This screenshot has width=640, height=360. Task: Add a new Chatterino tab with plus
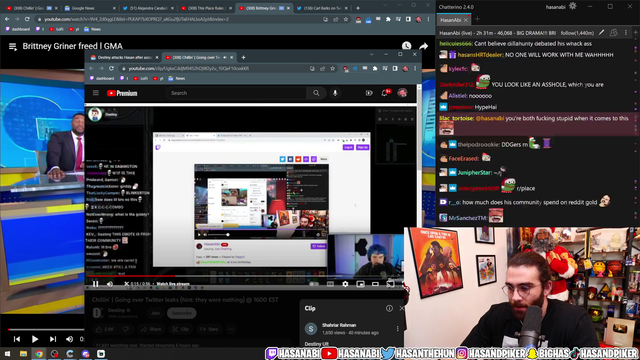(477, 19)
